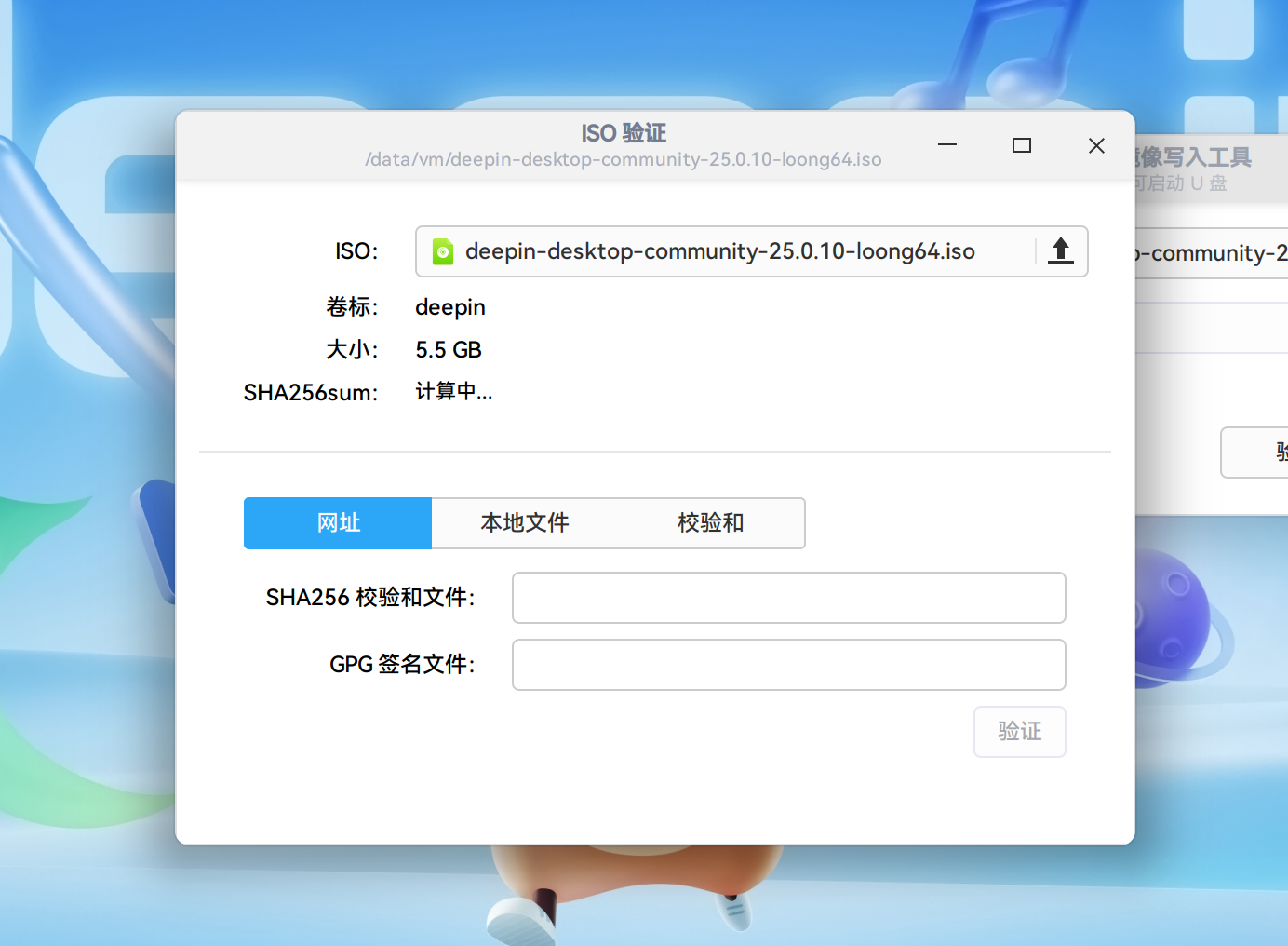
Task: Click the 大小 5.5 GB value text
Action: tap(449, 349)
